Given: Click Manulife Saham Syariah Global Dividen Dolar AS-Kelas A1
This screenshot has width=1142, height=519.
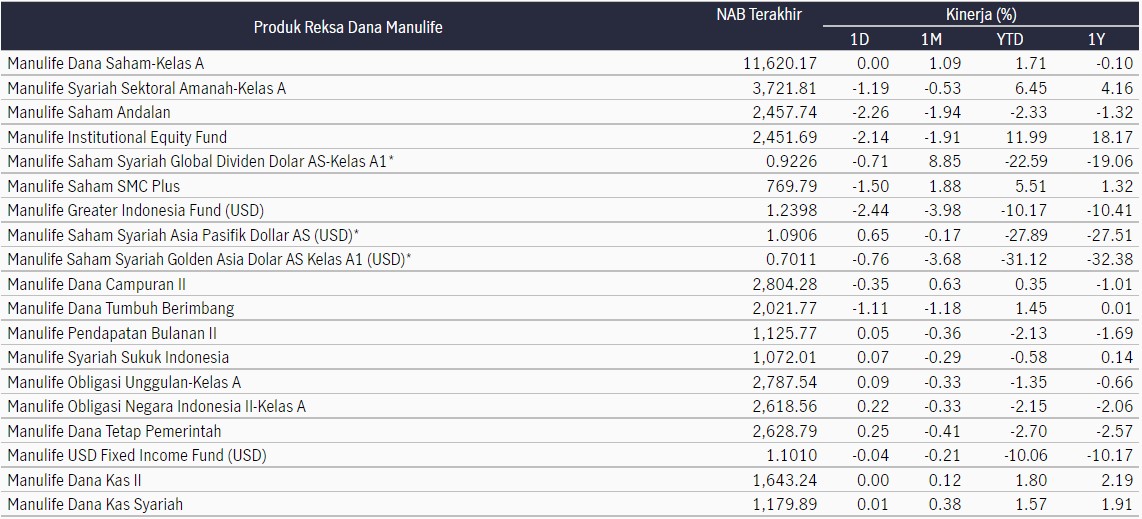Looking at the screenshot, I should 200,162.
